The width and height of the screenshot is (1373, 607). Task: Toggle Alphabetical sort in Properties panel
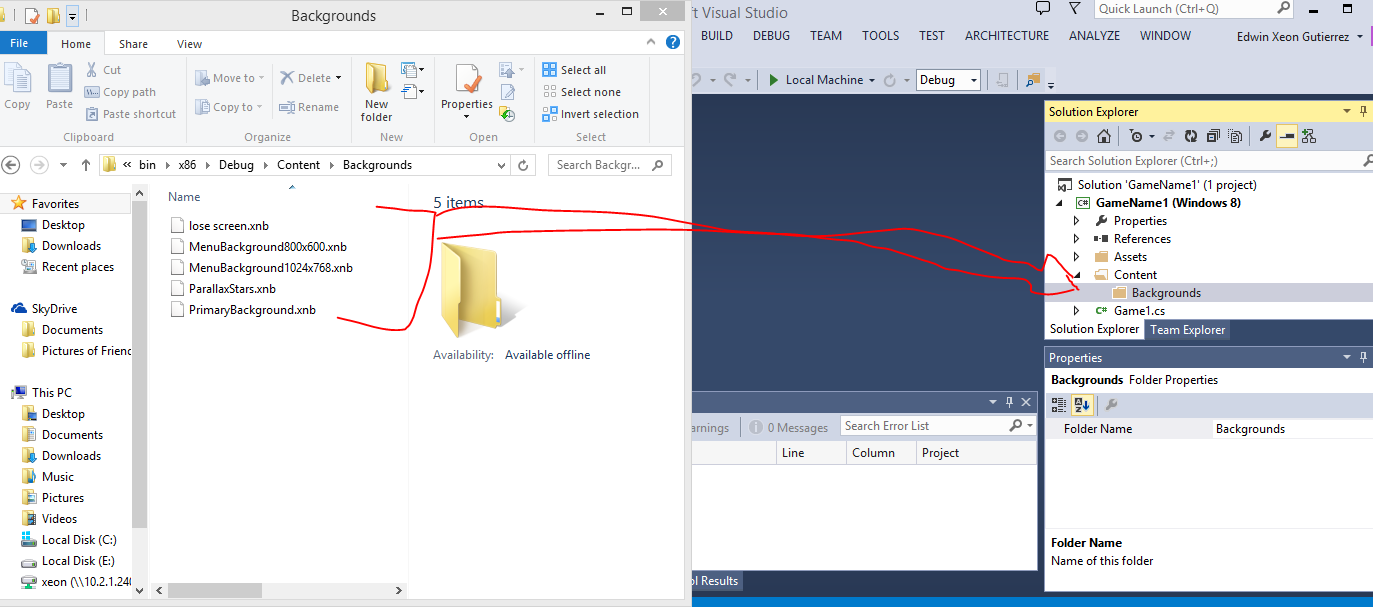[1082, 404]
